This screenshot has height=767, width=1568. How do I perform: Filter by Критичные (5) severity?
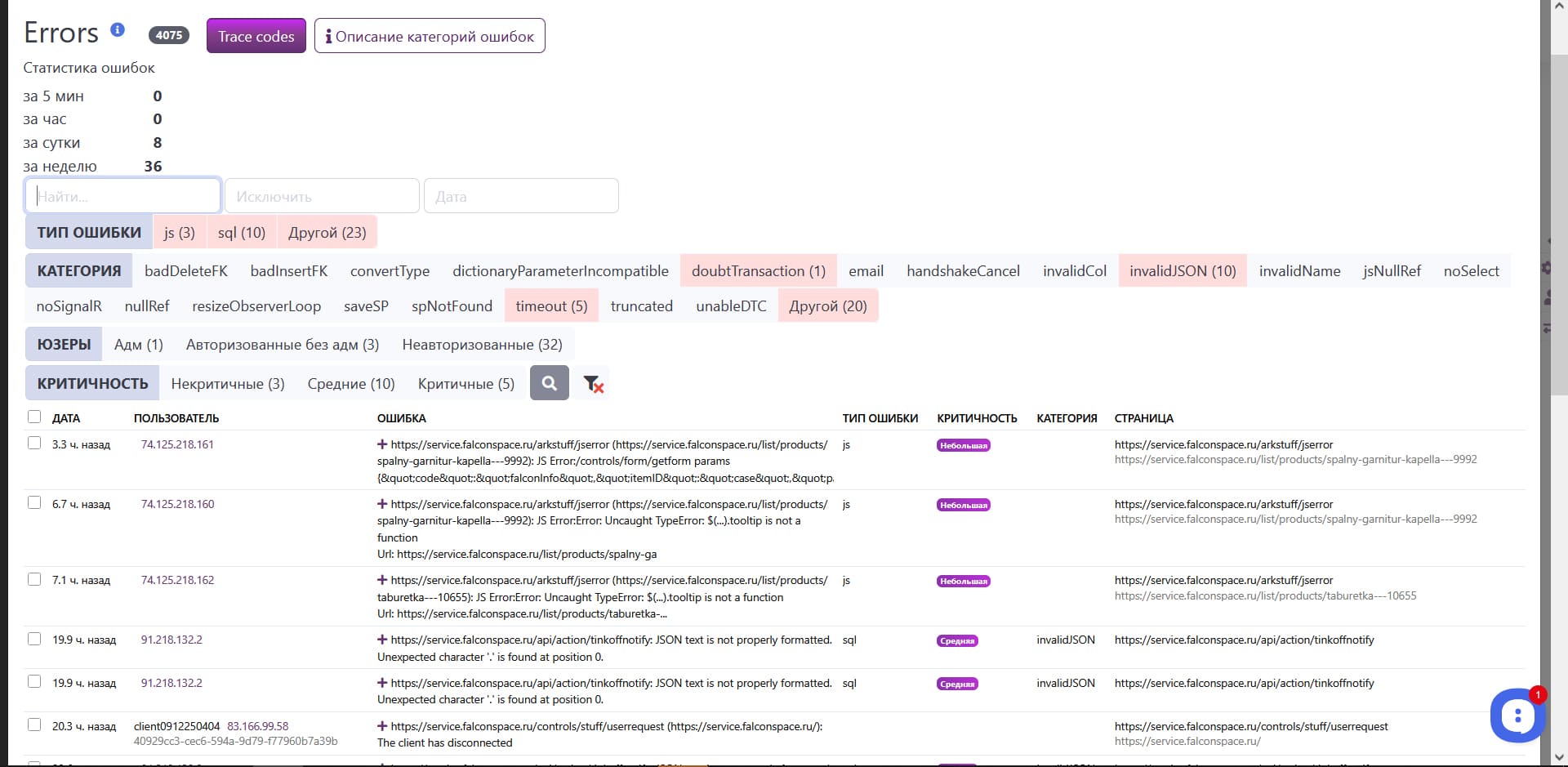tap(465, 384)
